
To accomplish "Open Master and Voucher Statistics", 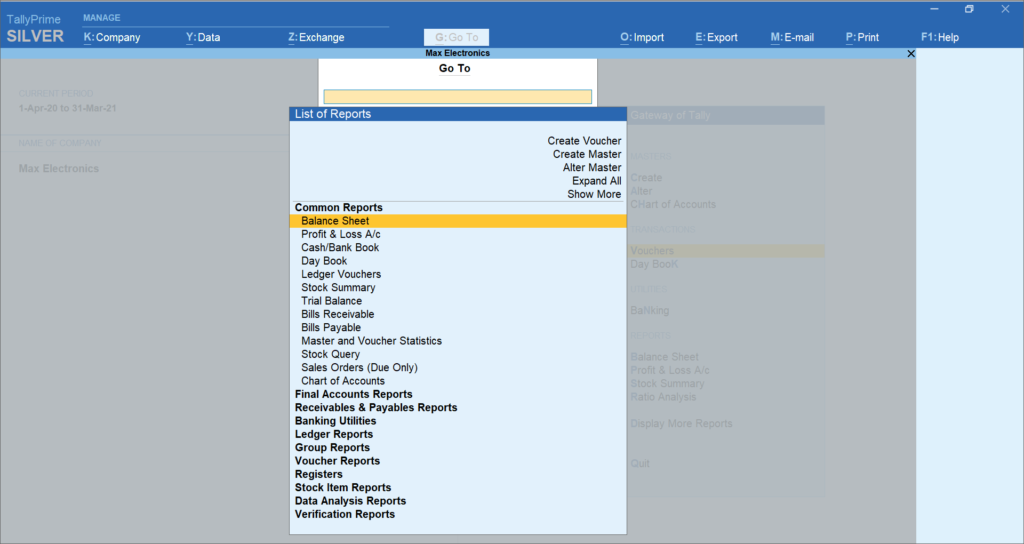I will (372, 341).
